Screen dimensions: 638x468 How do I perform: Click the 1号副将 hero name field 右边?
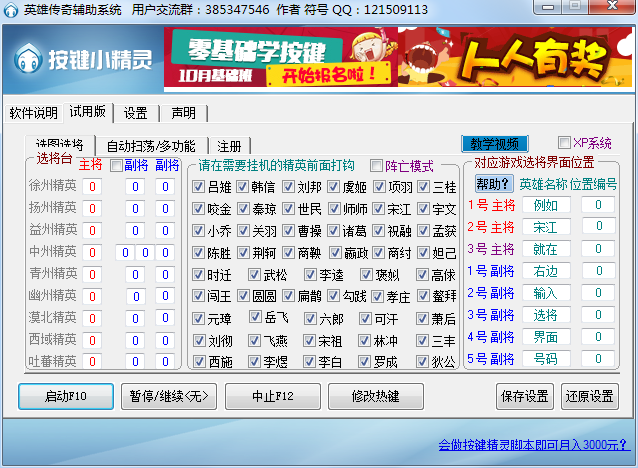[x=546, y=271]
